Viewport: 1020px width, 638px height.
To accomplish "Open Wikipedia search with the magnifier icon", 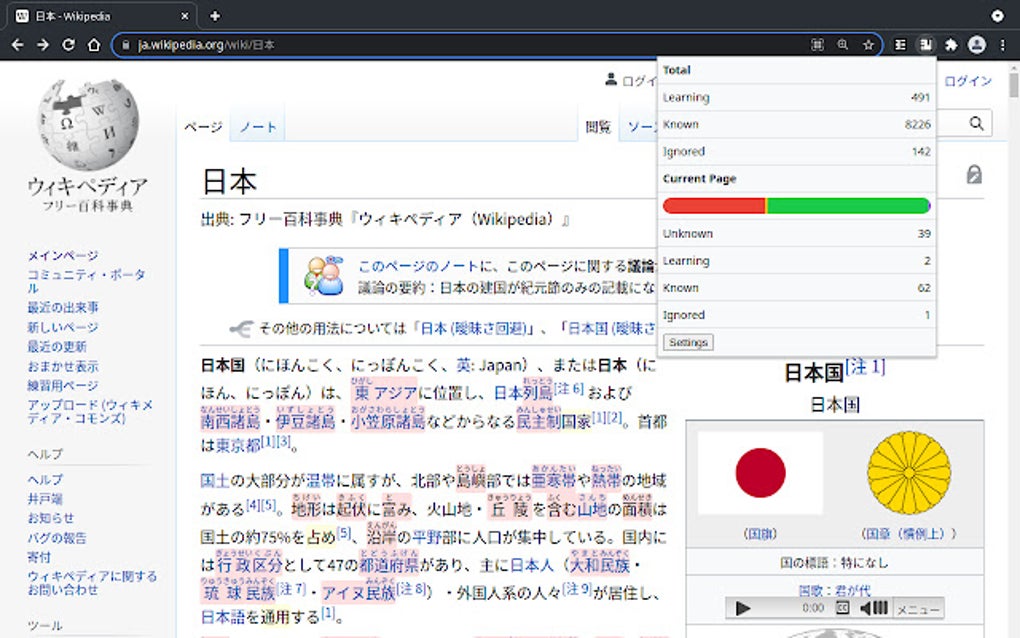I will point(975,123).
